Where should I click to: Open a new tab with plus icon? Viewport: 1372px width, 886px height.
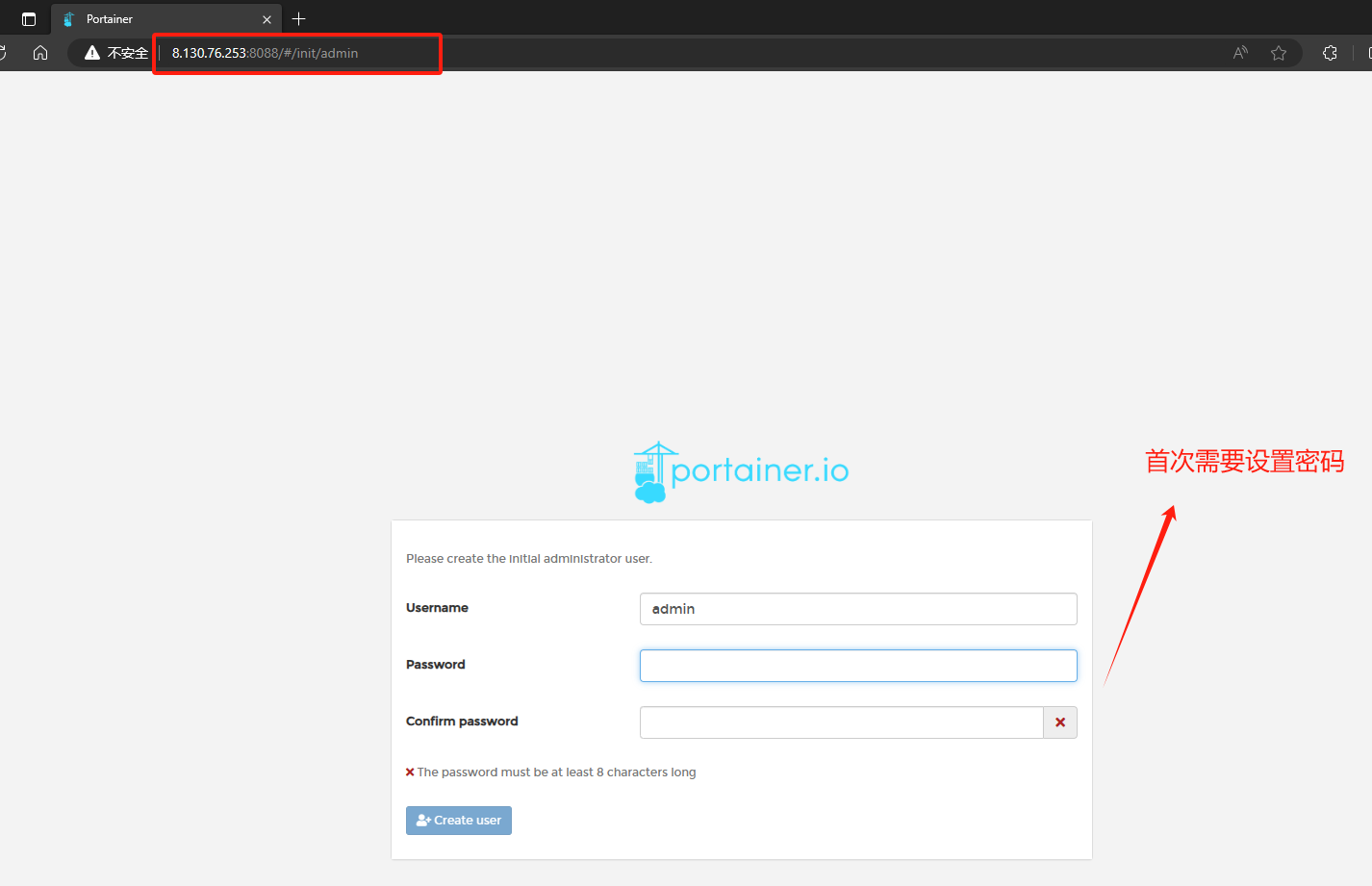click(x=298, y=18)
